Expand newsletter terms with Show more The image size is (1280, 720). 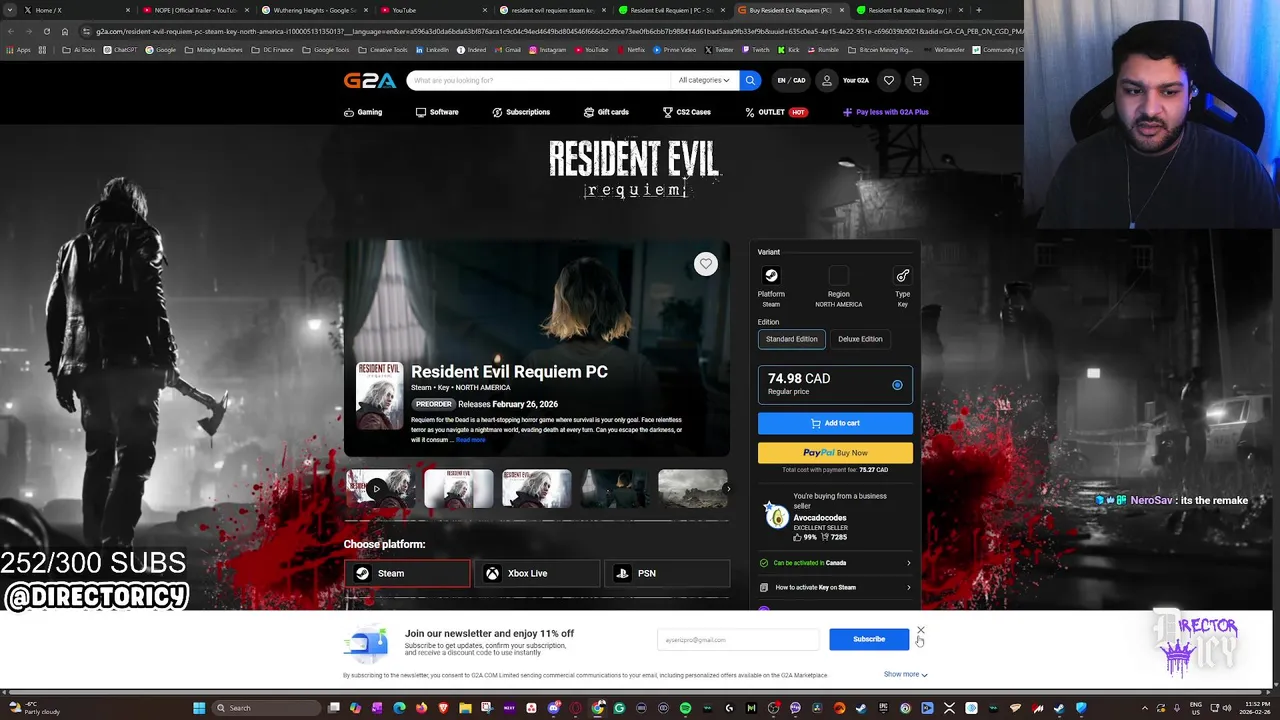coord(905,674)
